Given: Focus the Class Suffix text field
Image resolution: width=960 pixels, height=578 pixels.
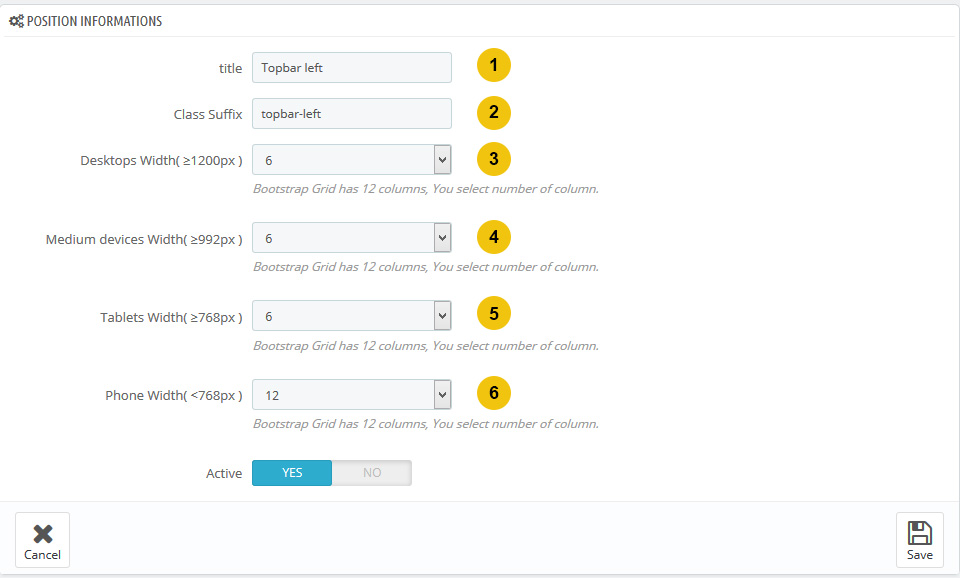Looking at the screenshot, I should click(352, 113).
